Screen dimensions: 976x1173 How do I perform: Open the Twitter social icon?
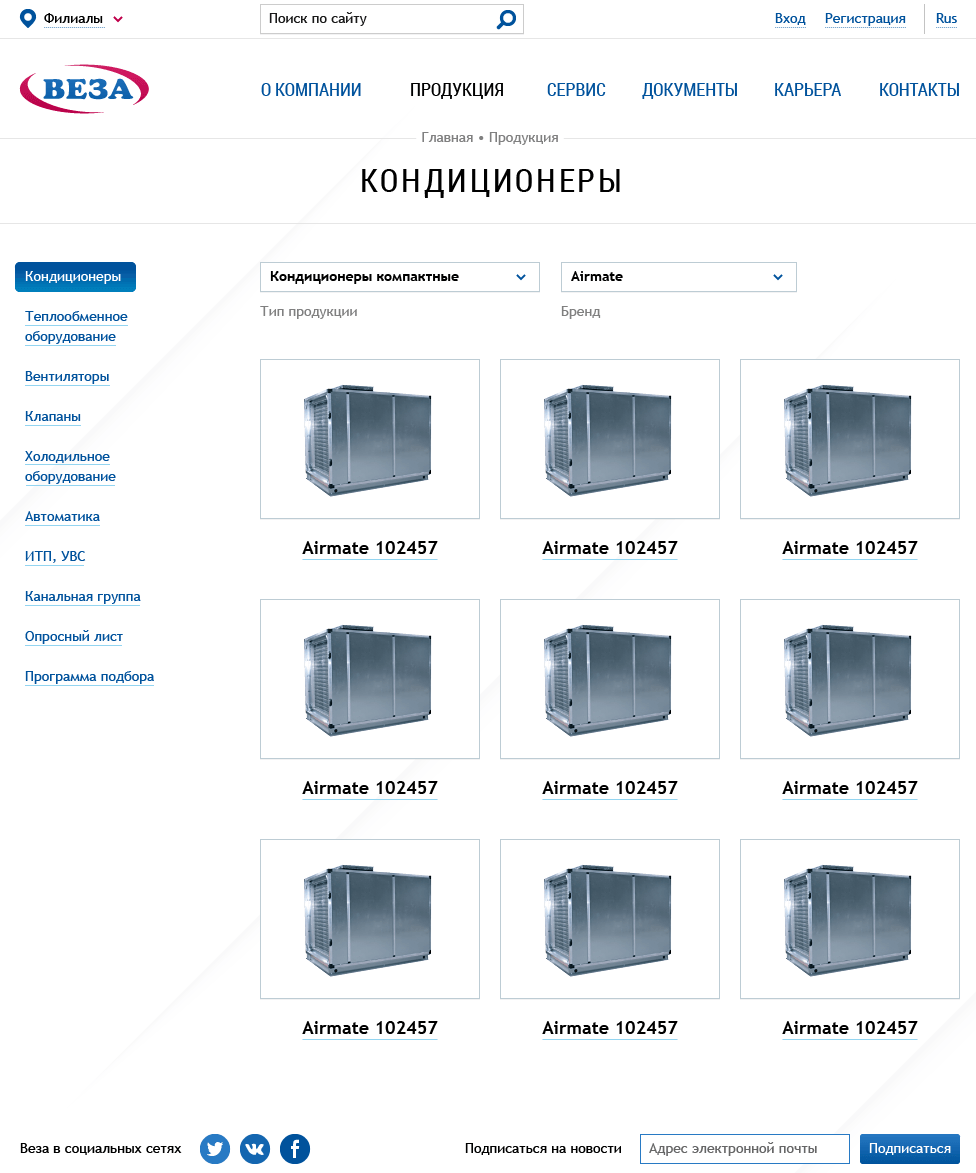pos(215,1149)
